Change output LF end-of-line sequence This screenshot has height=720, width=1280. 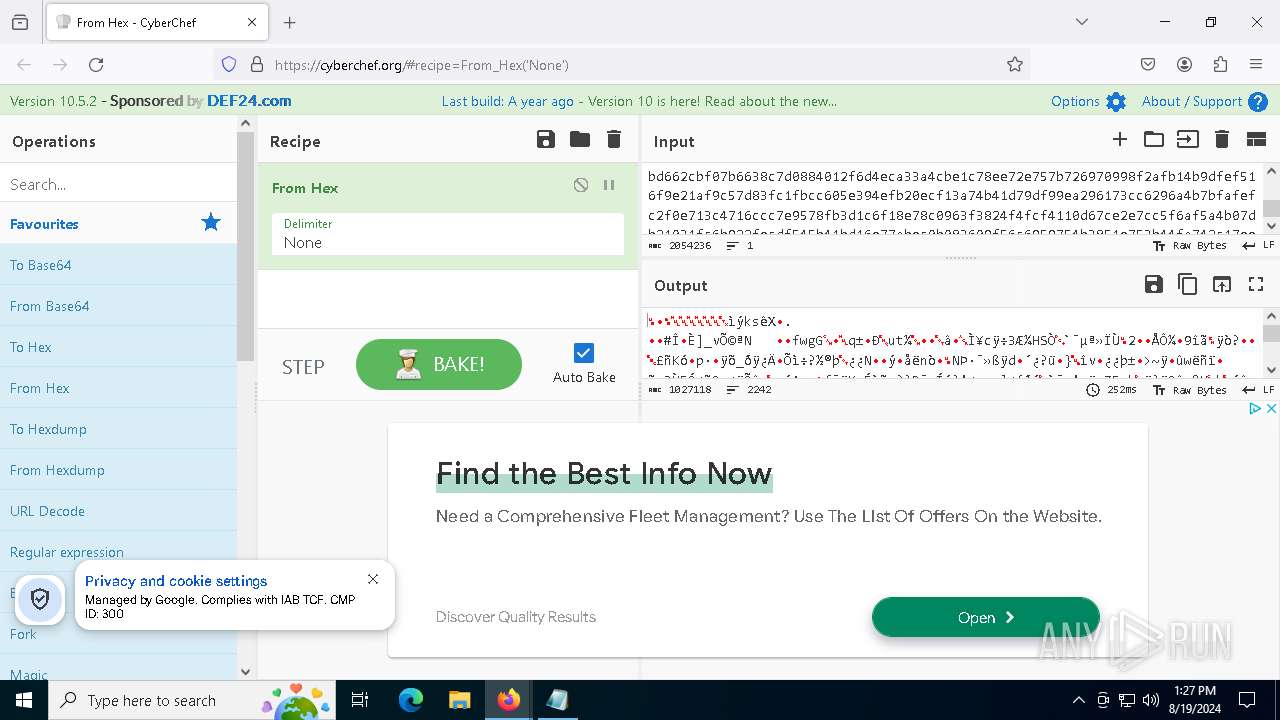point(1260,390)
